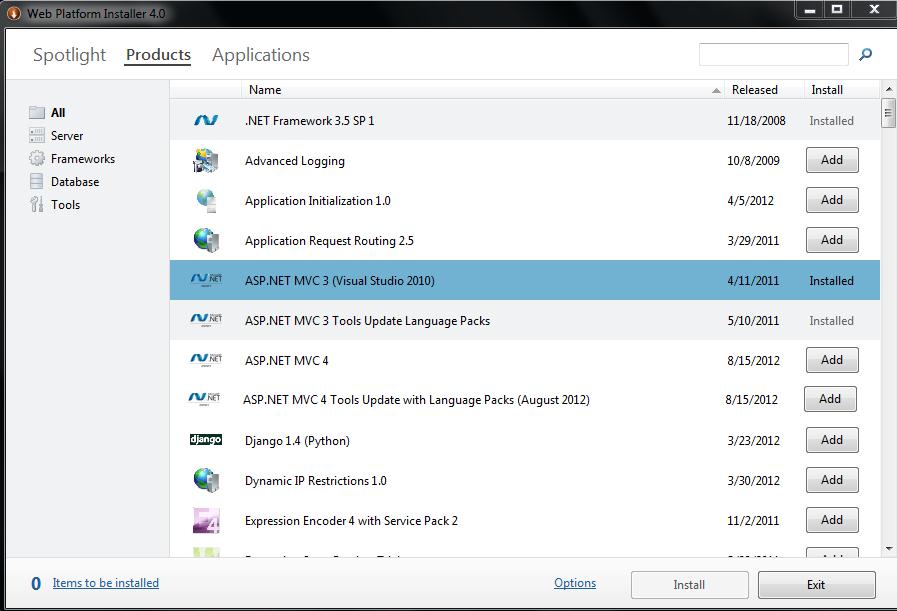Filter products by All category
This screenshot has height=611, width=897.
point(58,113)
